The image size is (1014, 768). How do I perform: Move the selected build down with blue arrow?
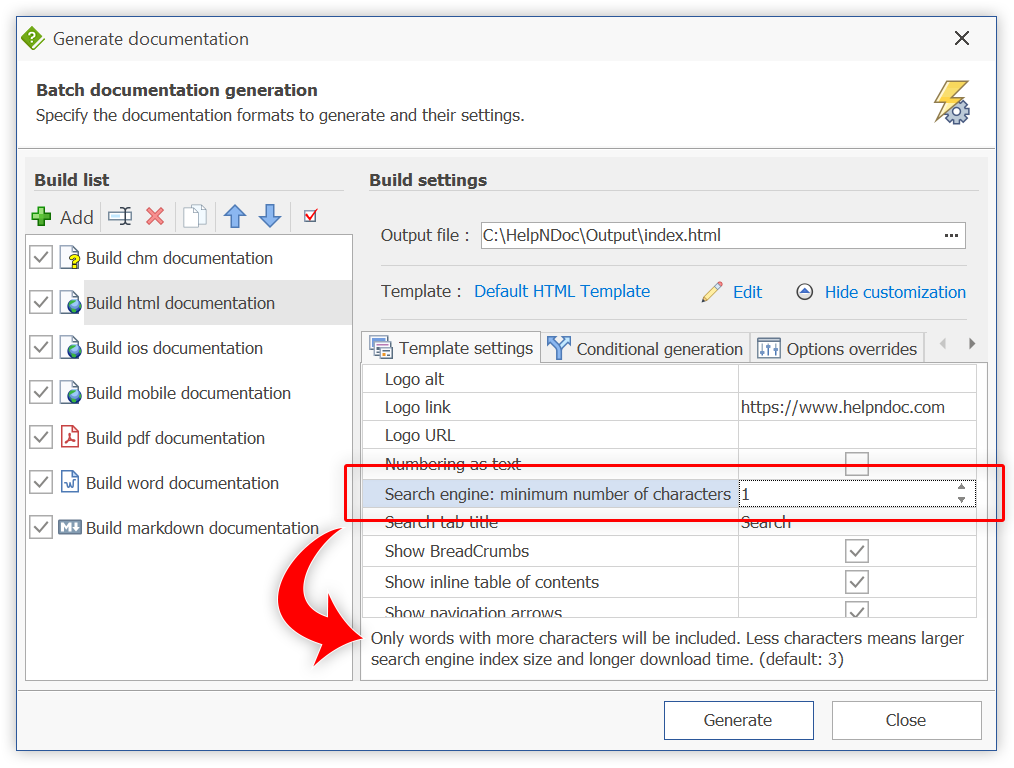click(268, 216)
